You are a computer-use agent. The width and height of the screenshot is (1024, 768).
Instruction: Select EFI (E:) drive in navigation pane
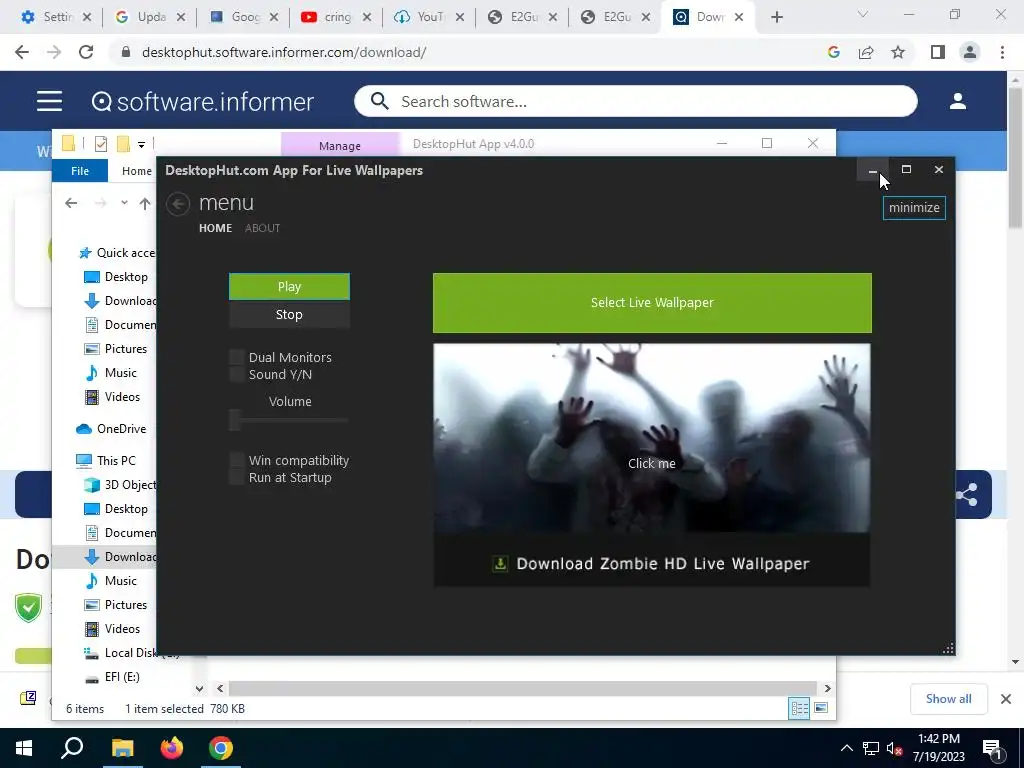(112, 677)
